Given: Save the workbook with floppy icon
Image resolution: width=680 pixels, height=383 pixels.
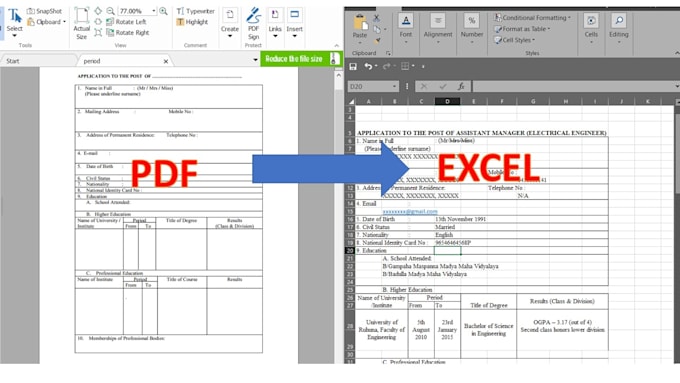Looking at the screenshot, I should point(353,66).
